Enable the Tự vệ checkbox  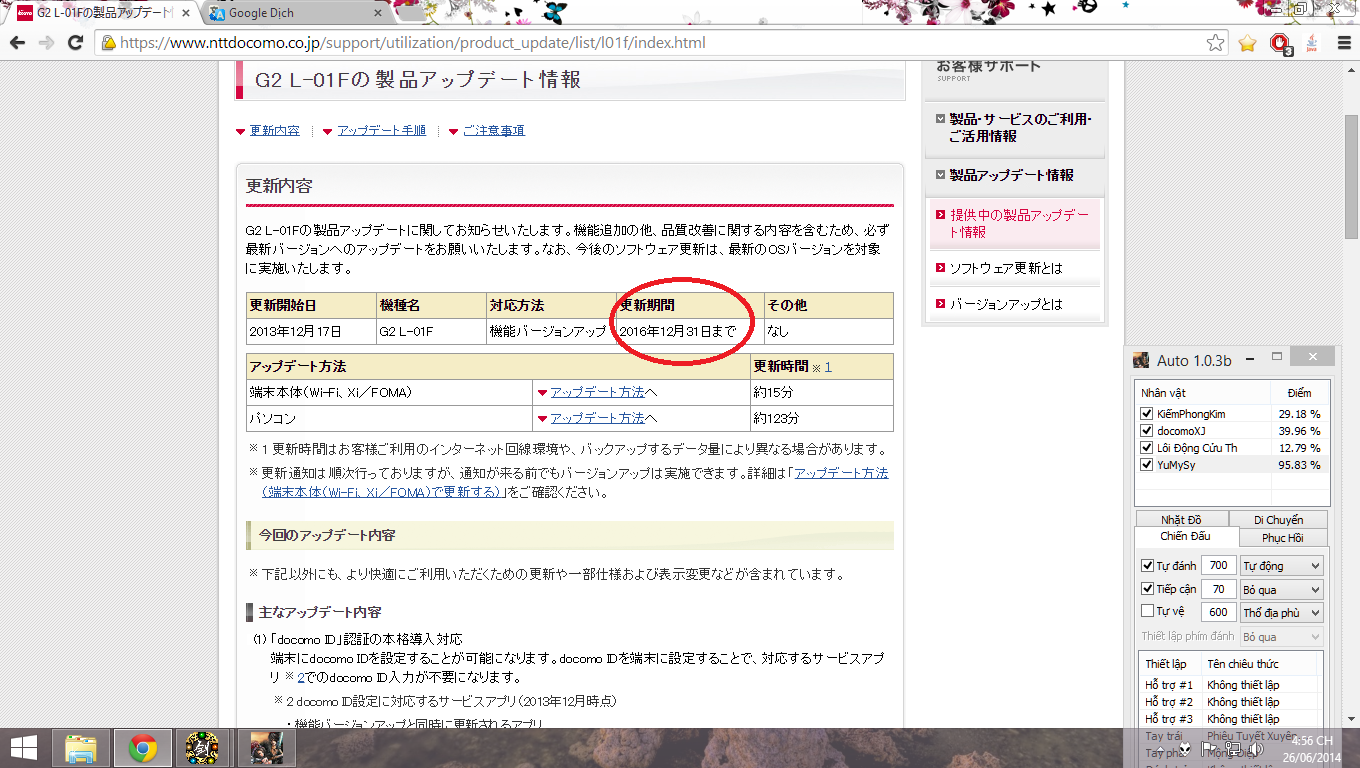coord(1148,611)
